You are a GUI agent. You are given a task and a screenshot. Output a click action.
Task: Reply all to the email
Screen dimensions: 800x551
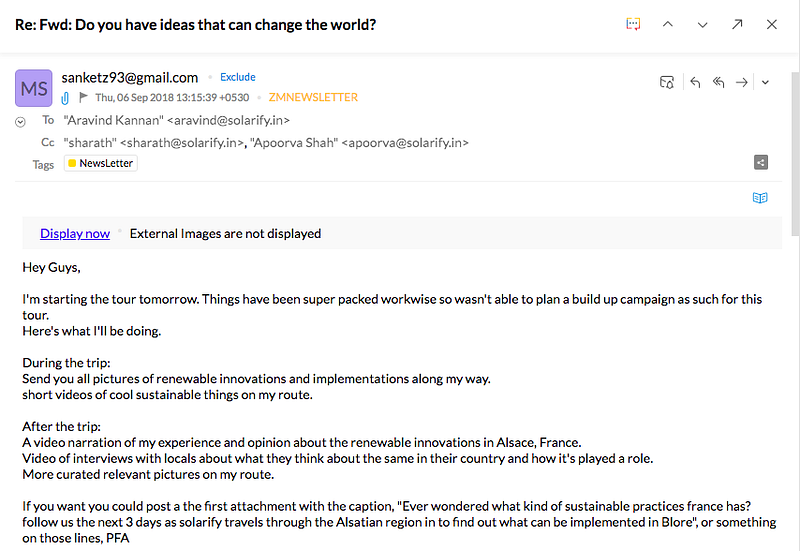point(718,82)
